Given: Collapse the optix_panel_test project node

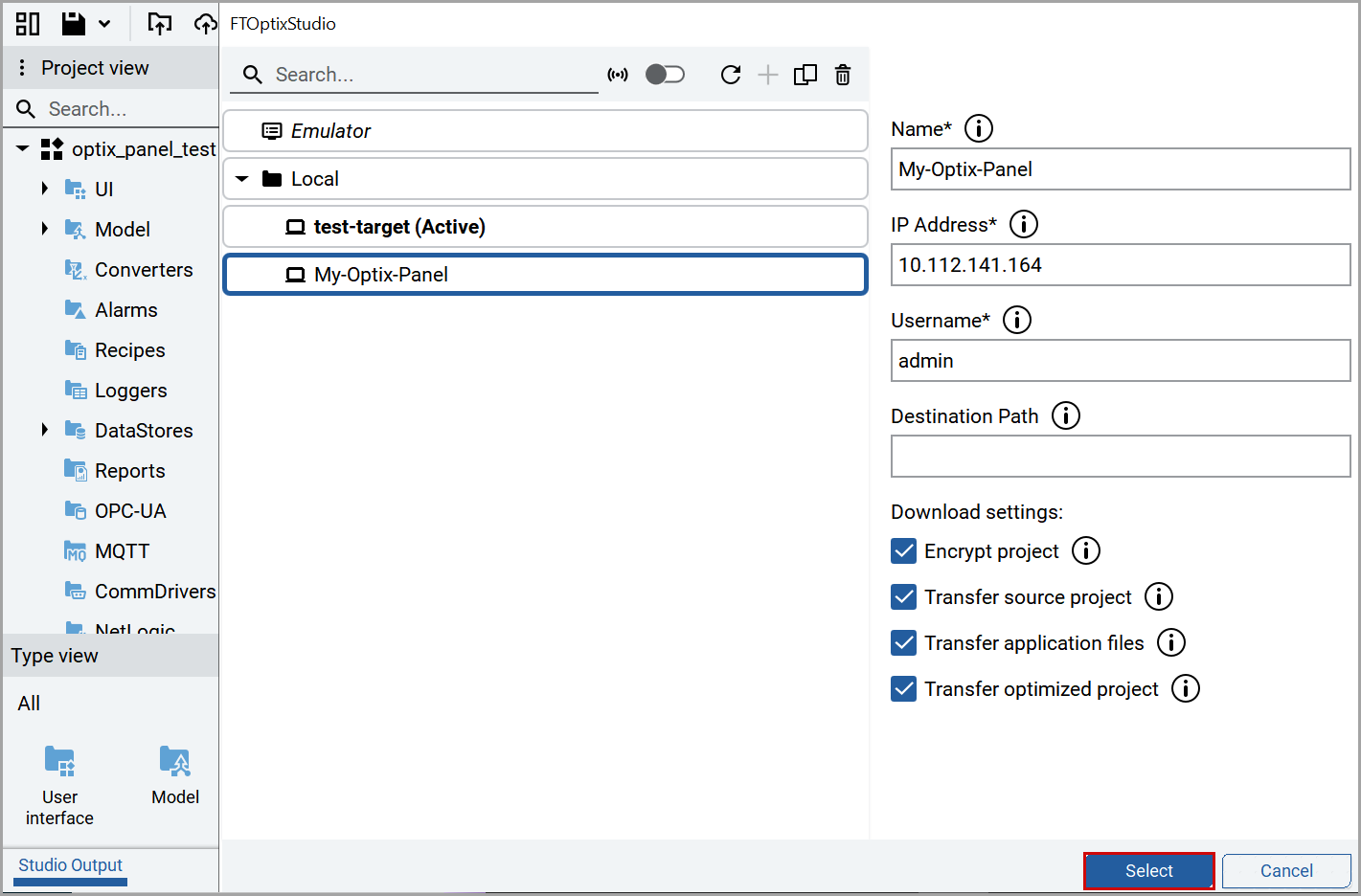Looking at the screenshot, I should [22, 149].
